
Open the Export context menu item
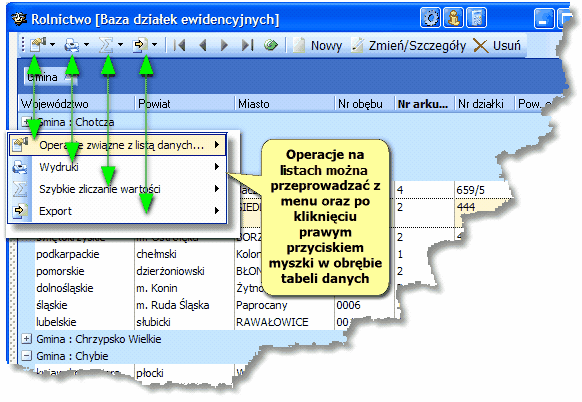[118, 211]
